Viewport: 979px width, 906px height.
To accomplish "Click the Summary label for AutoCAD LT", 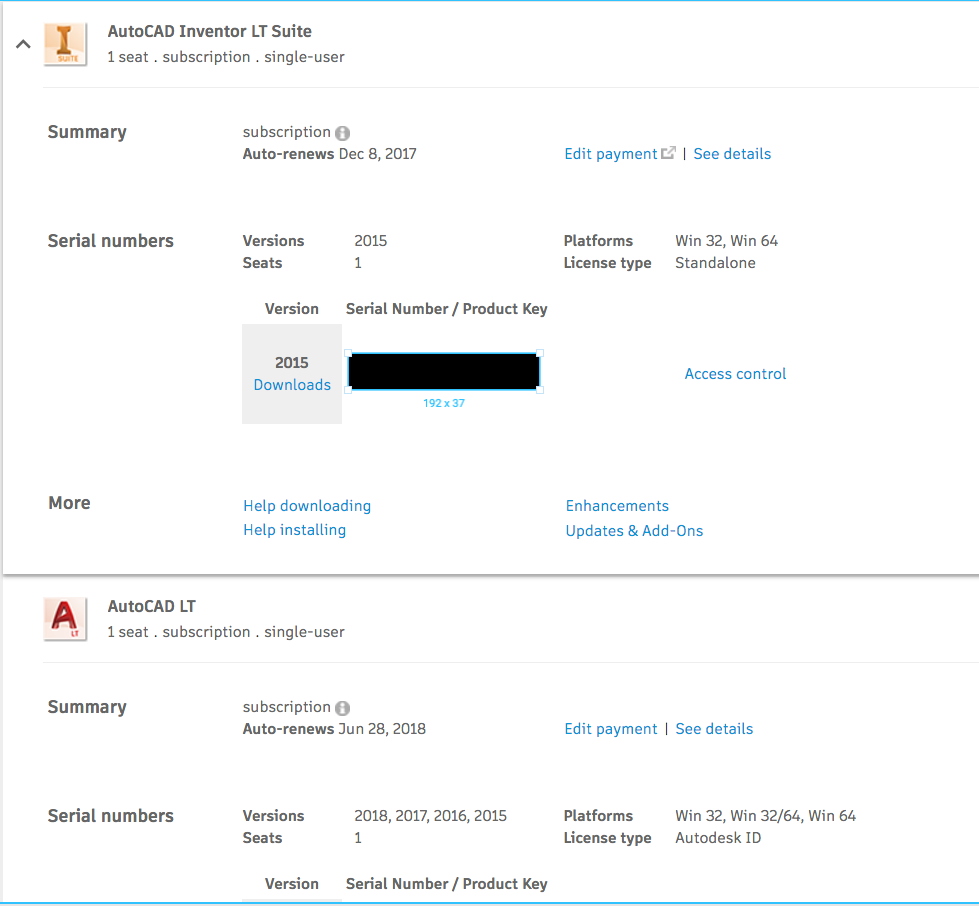I will pos(86,706).
